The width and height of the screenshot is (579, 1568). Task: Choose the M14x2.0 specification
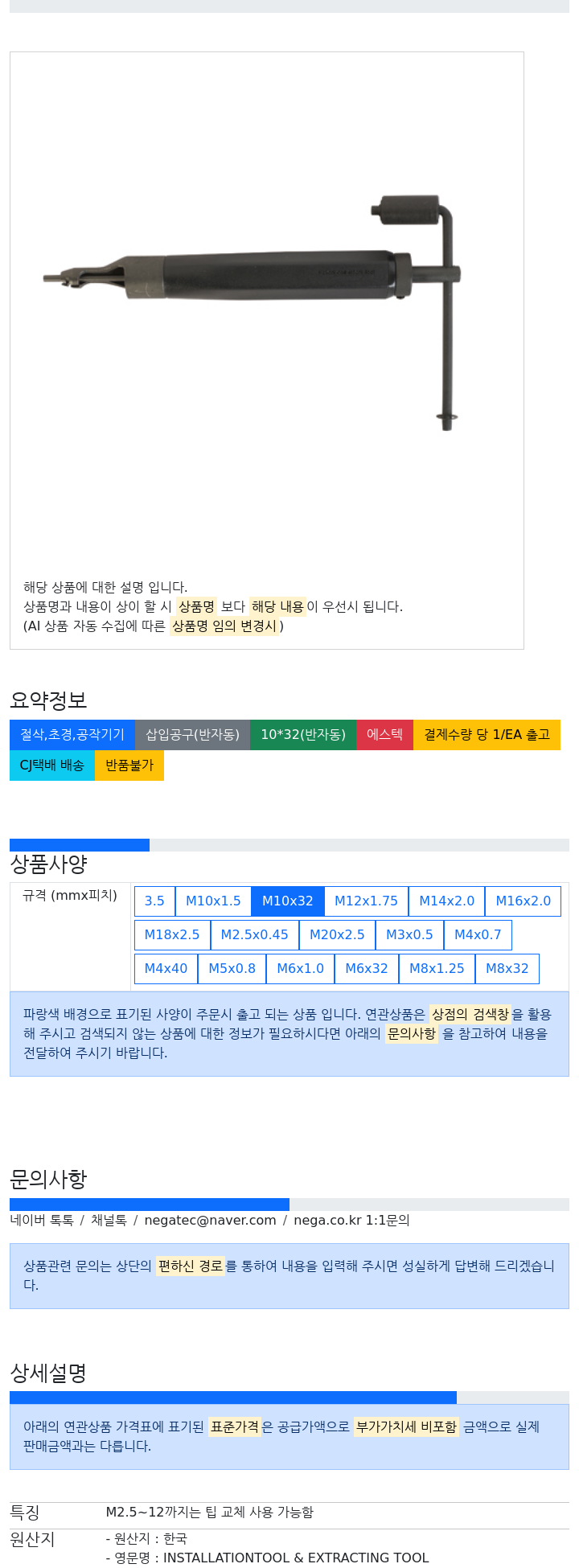tap(446, 901)
